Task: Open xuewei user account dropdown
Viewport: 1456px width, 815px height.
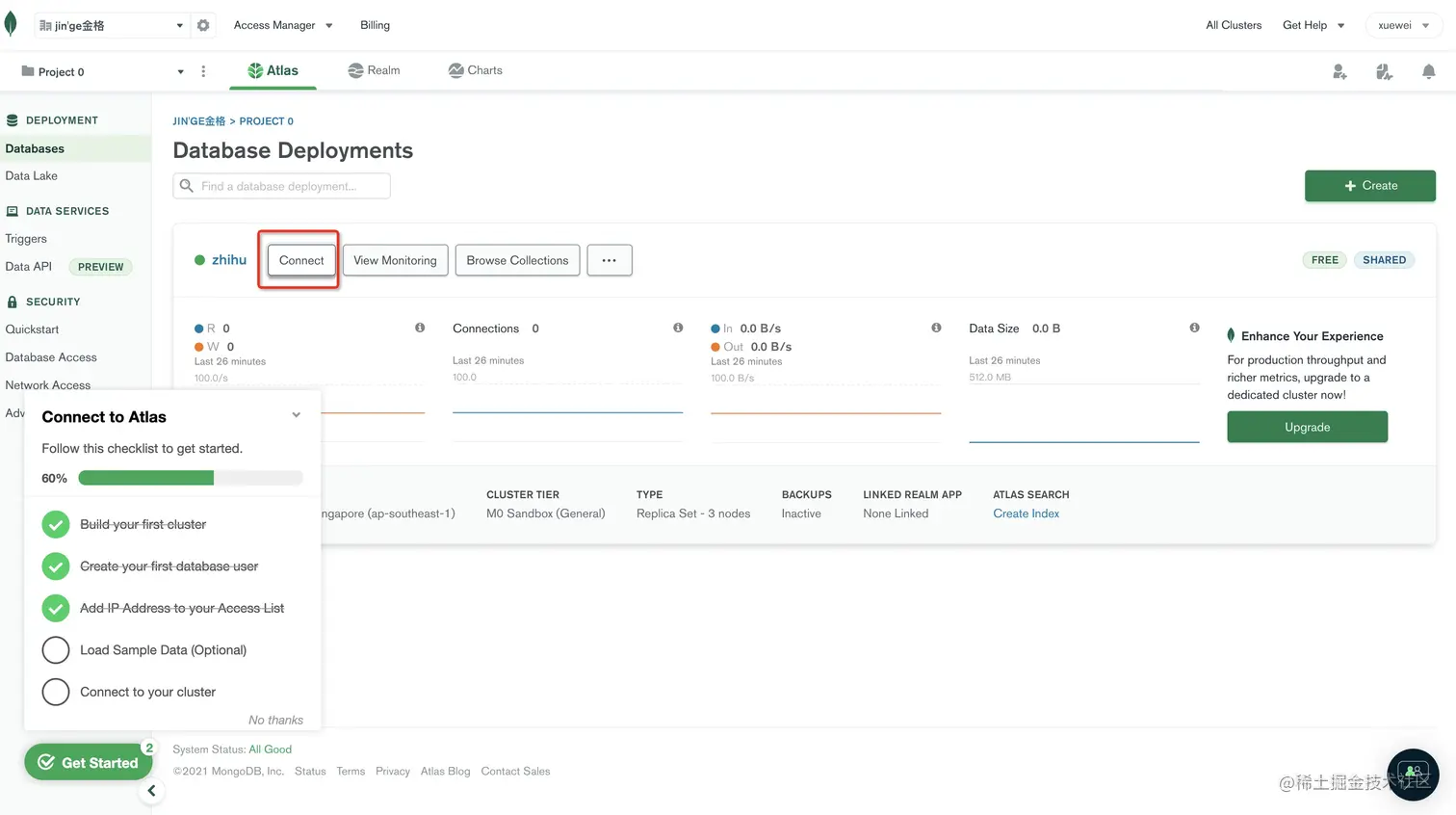Action: pos(1404,25)
